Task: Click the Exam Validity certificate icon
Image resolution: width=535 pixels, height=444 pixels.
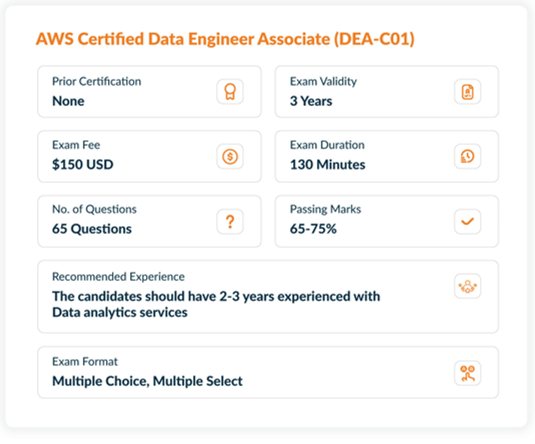Action: (x=467, y=92)
